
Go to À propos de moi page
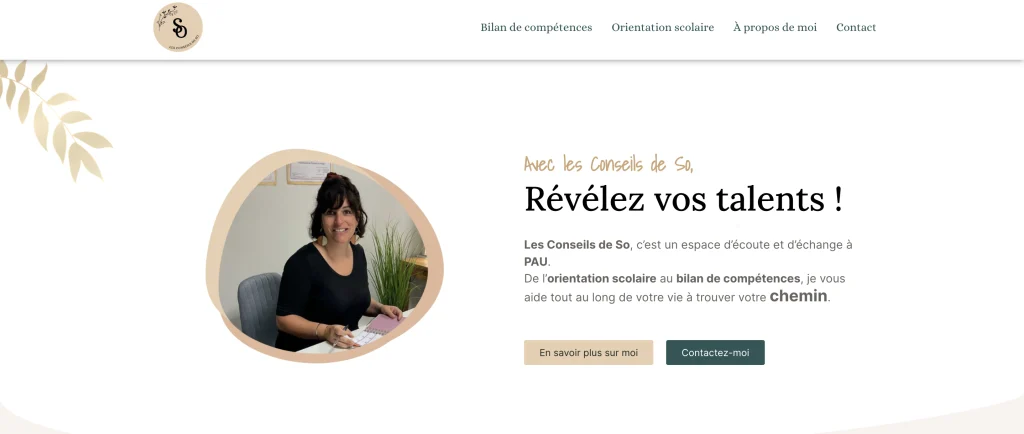pos(775,27)
